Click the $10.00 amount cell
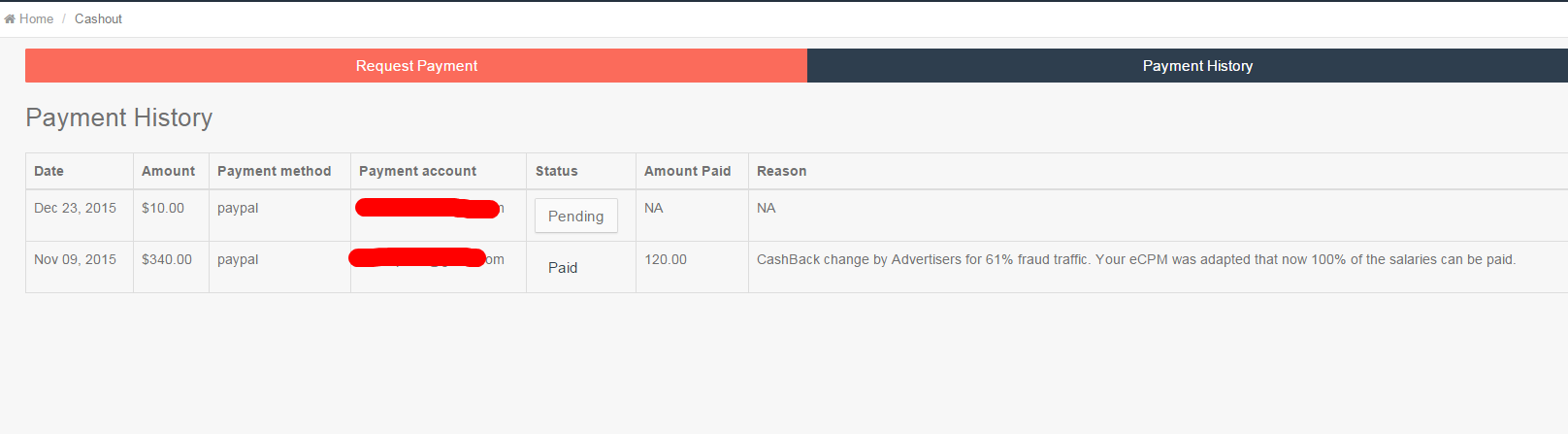Image resolution: width=1568 pixels, height=434 pixels. [163, 208]
